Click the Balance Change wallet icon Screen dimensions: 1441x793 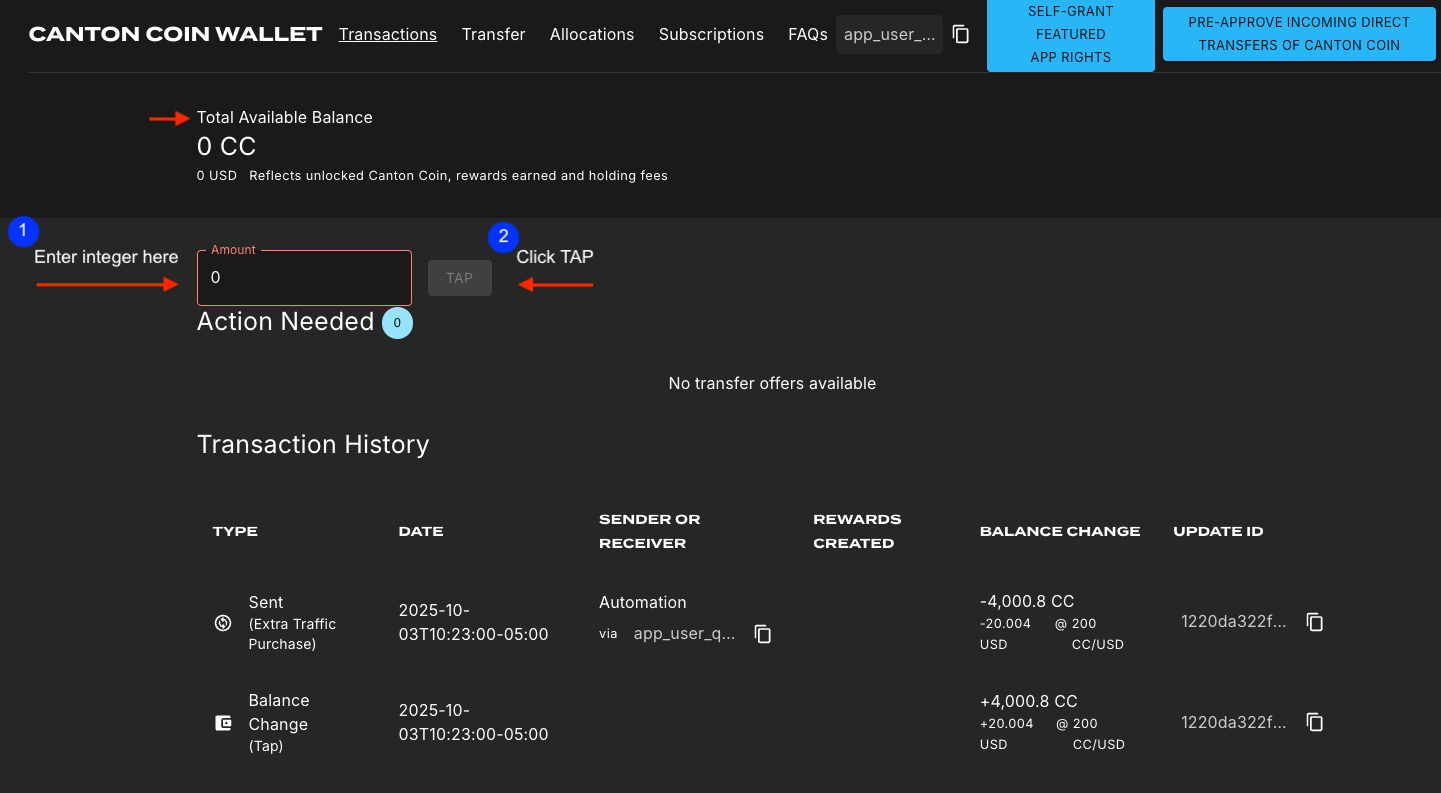click(223, 723)
